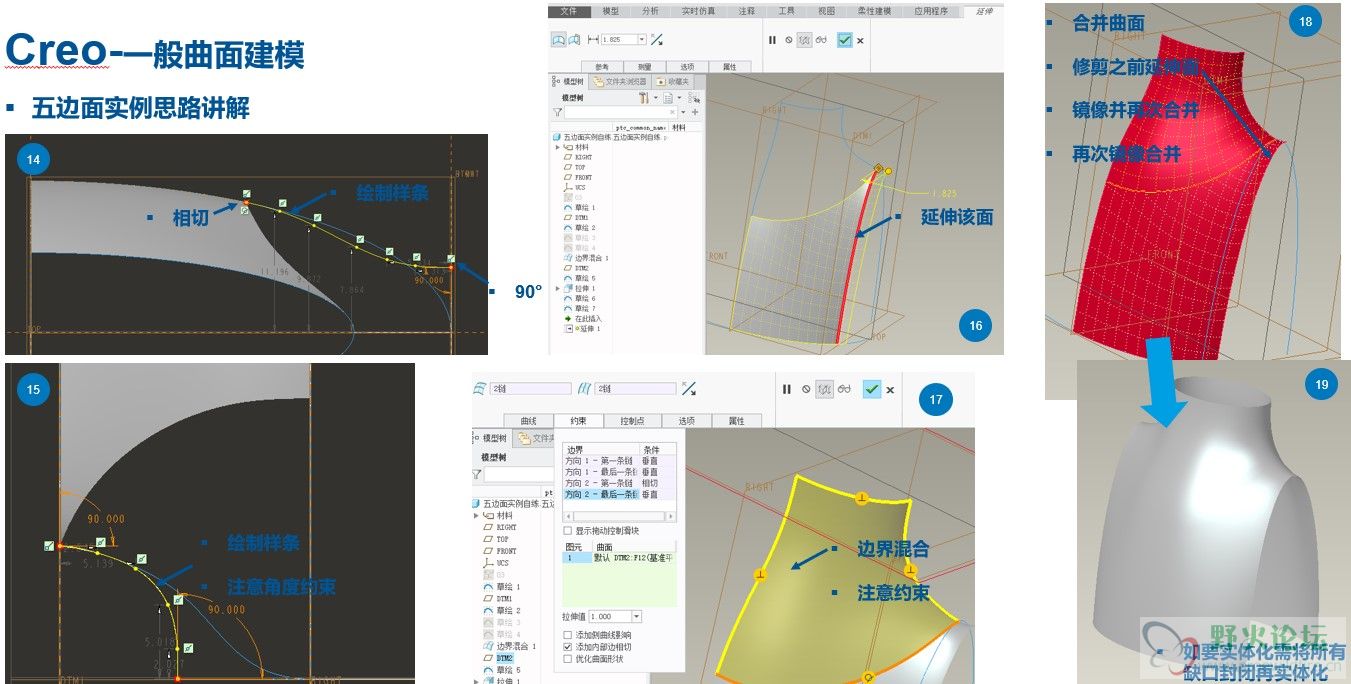The width and height of the screenshot is (1351, 684).
Task: Accept the 延伸 feature with the green check
Action: (x=845, y=40)
